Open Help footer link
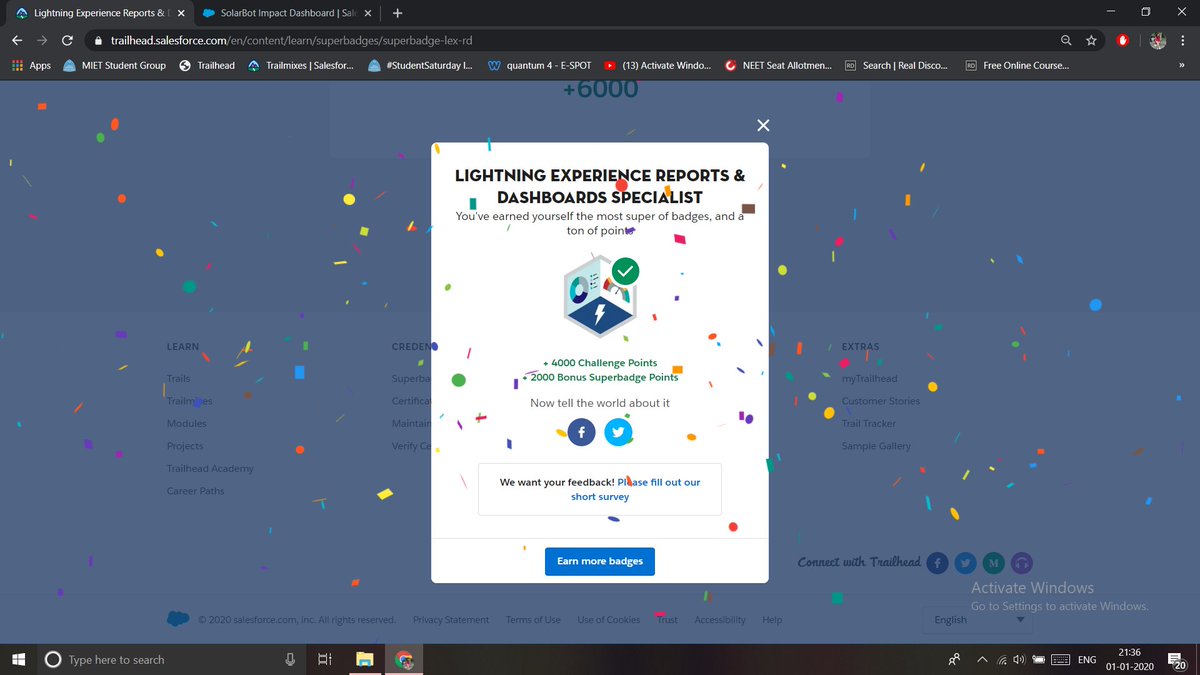 pos(772,620)
